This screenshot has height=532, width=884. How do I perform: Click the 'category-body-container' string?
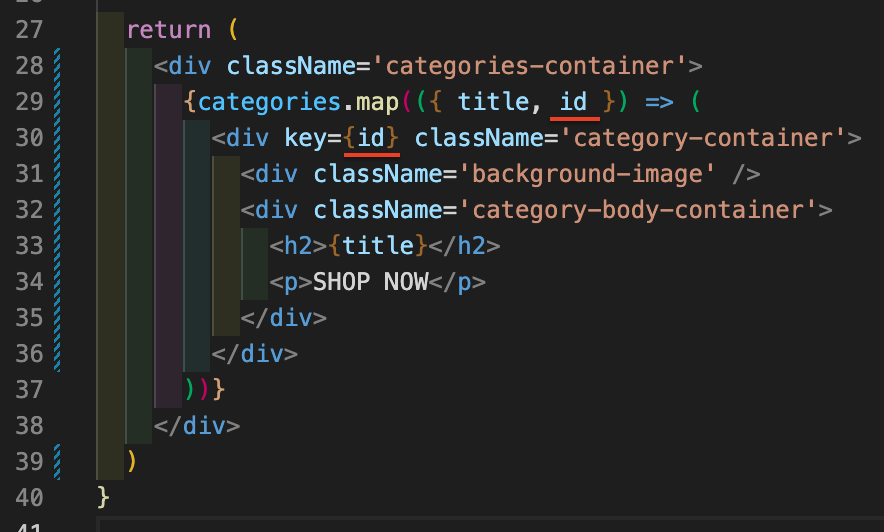pos(638,211)
